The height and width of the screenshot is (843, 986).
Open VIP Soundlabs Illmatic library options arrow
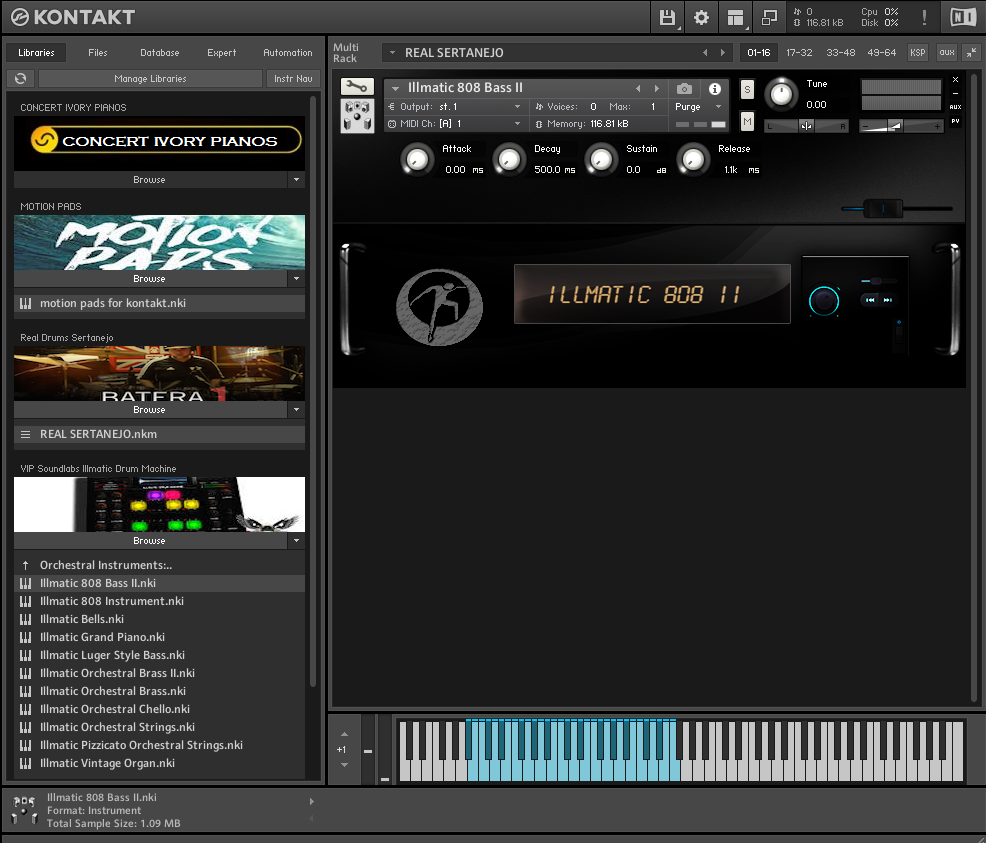tap(296, 541)
